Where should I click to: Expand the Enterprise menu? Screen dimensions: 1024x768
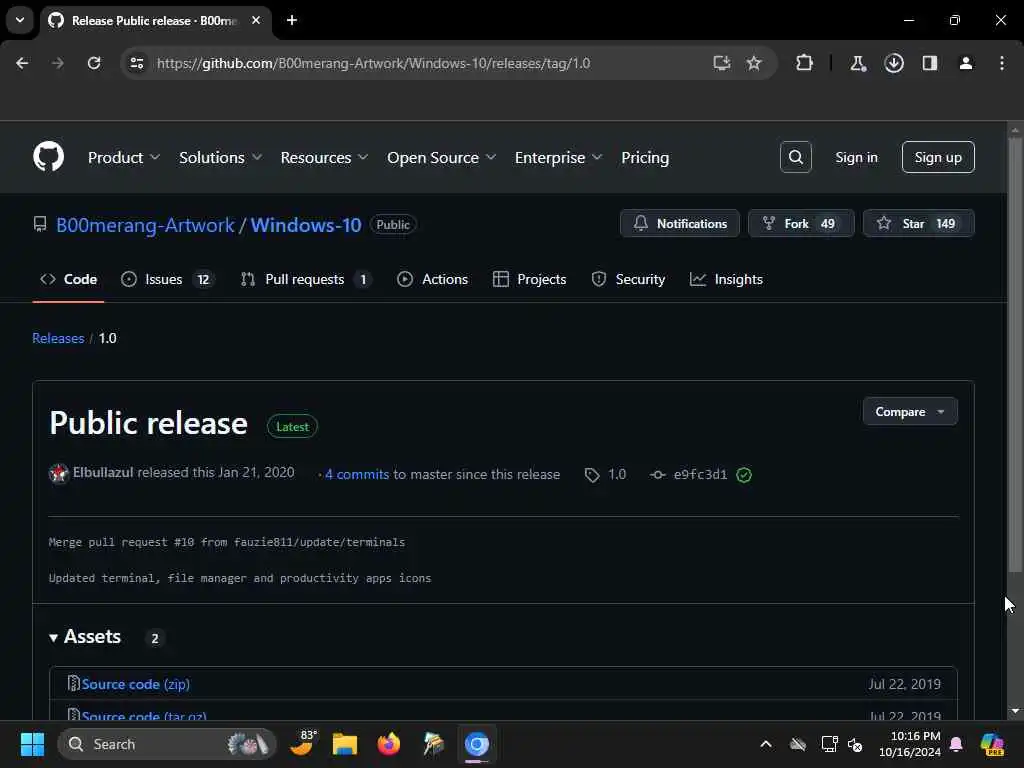pos(558,157)
